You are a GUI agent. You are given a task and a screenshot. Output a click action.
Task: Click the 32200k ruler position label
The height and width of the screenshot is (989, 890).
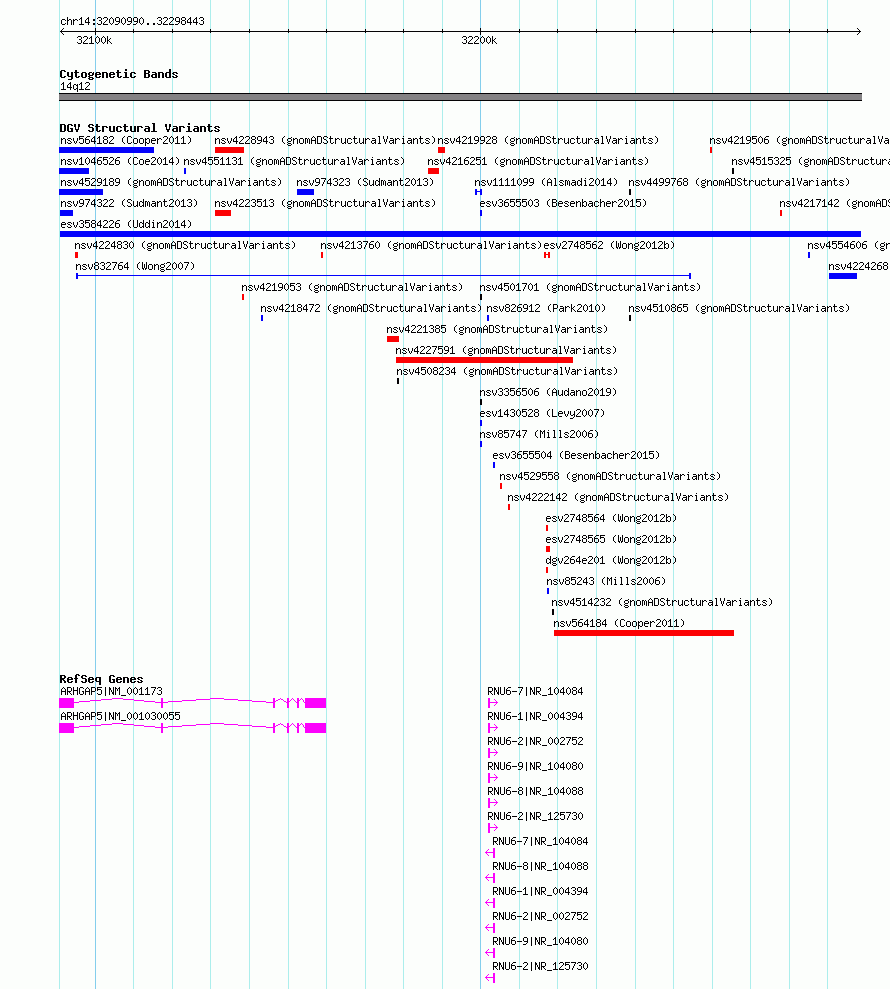pyautogui.click(x=479, y=40)
